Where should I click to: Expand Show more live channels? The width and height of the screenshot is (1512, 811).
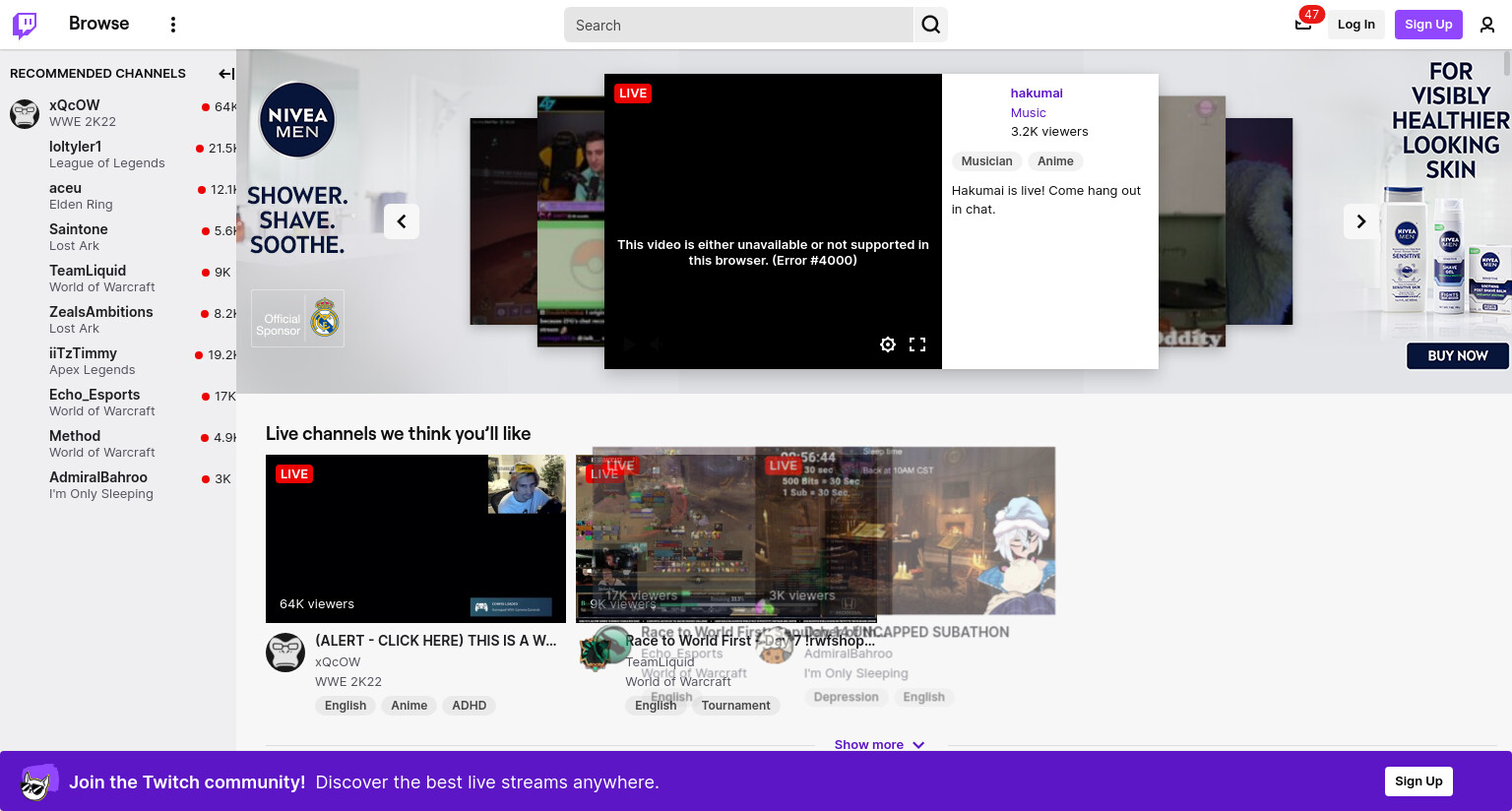pyautogui.click(x=879, y=745)
